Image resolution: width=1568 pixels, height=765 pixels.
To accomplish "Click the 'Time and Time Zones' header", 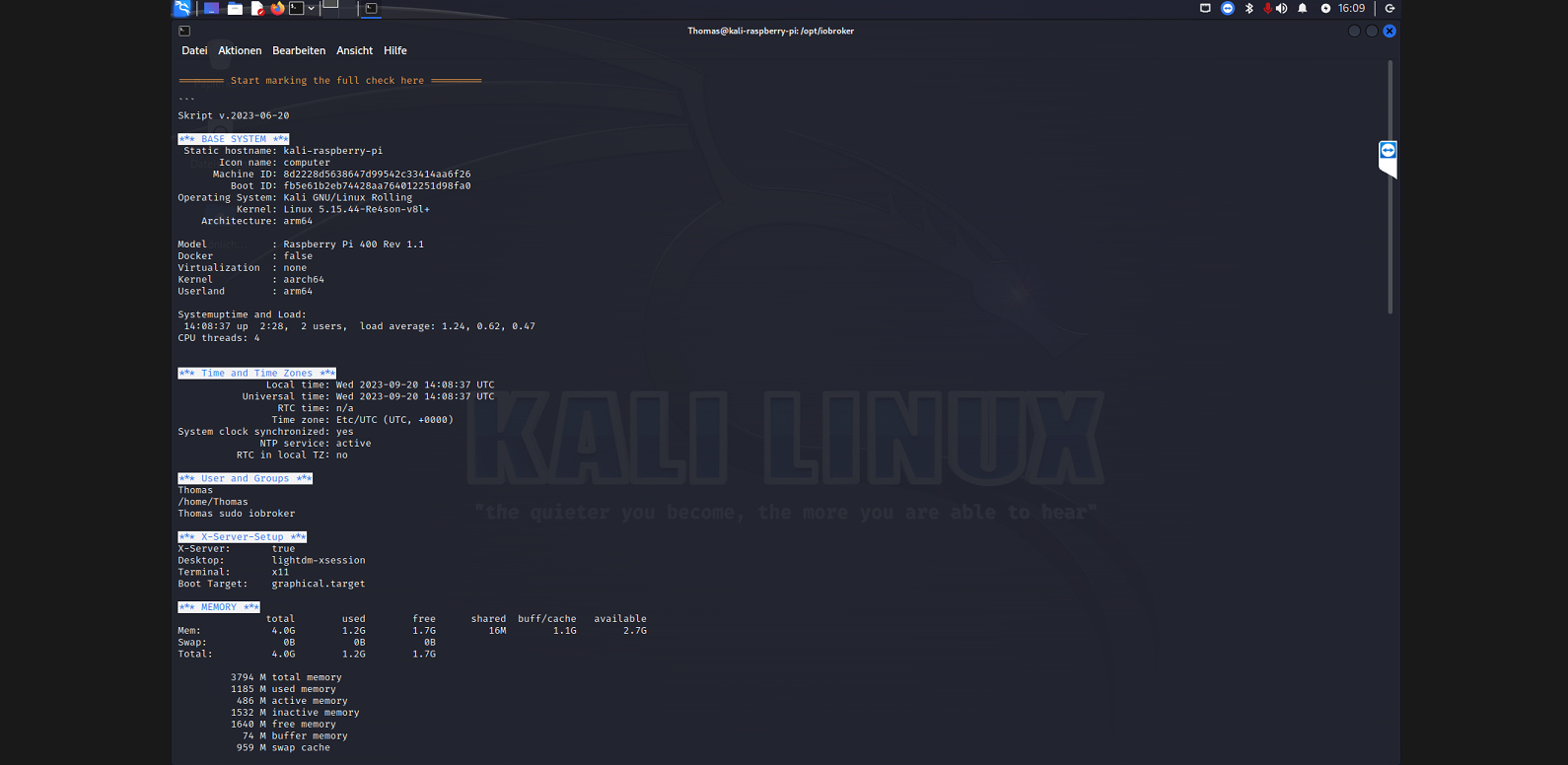I will pyautogui.click(x=256, y=374).
